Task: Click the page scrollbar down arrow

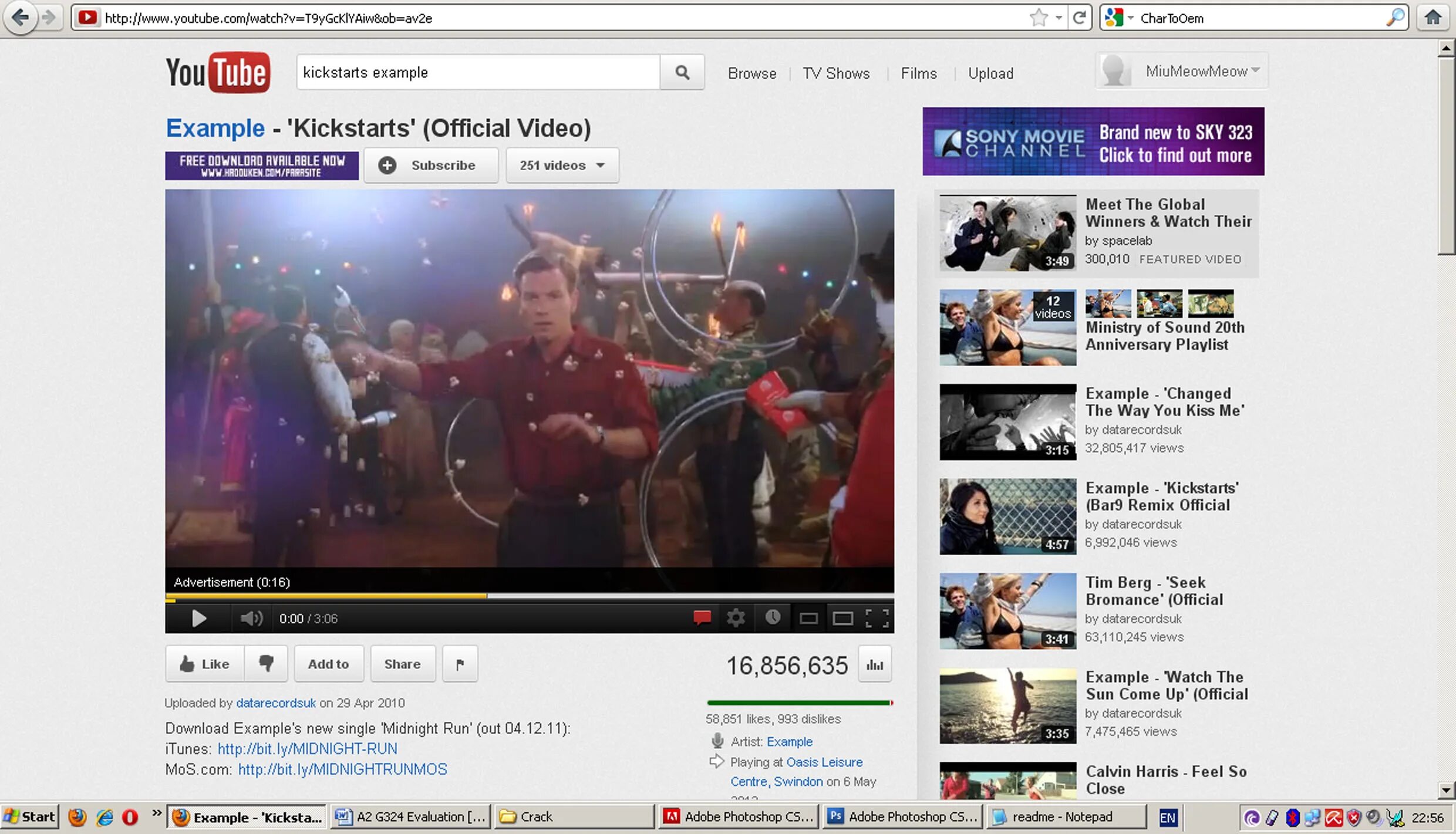Action: 1447,790
